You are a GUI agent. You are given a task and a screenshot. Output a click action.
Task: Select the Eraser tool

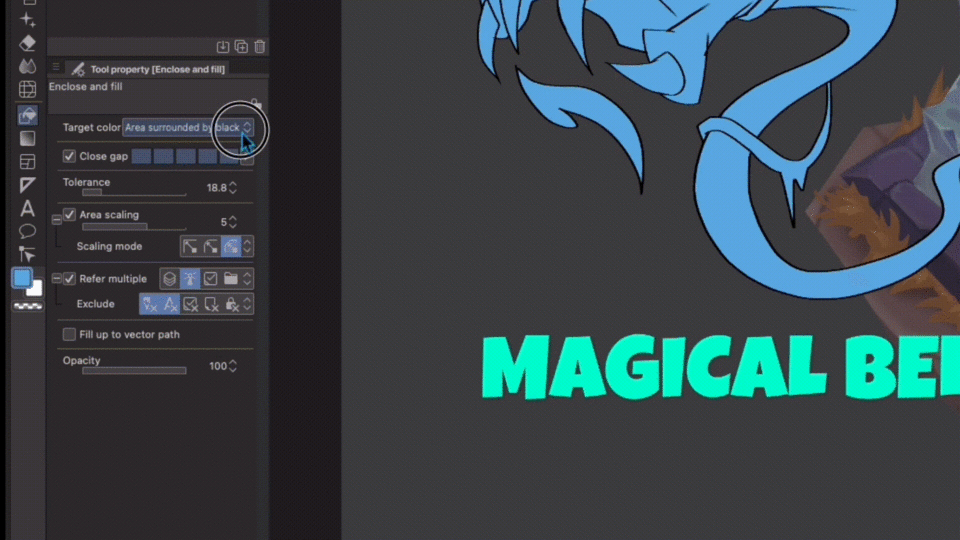[27, 43]
